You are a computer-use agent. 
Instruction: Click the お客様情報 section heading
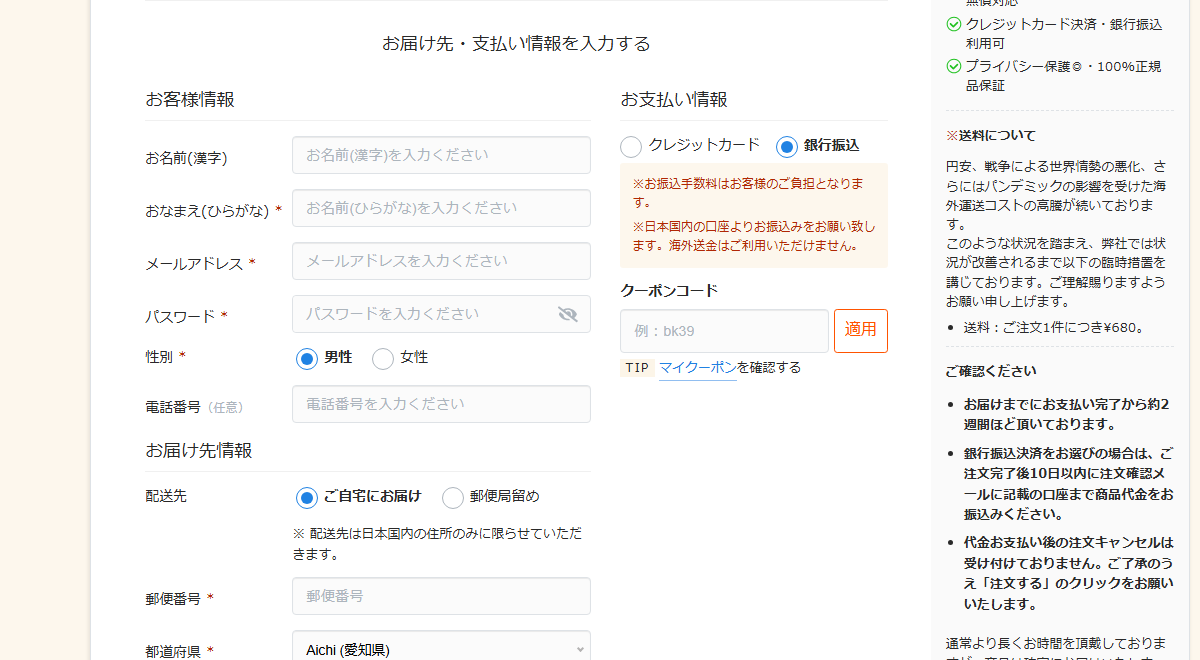[190, 99]
